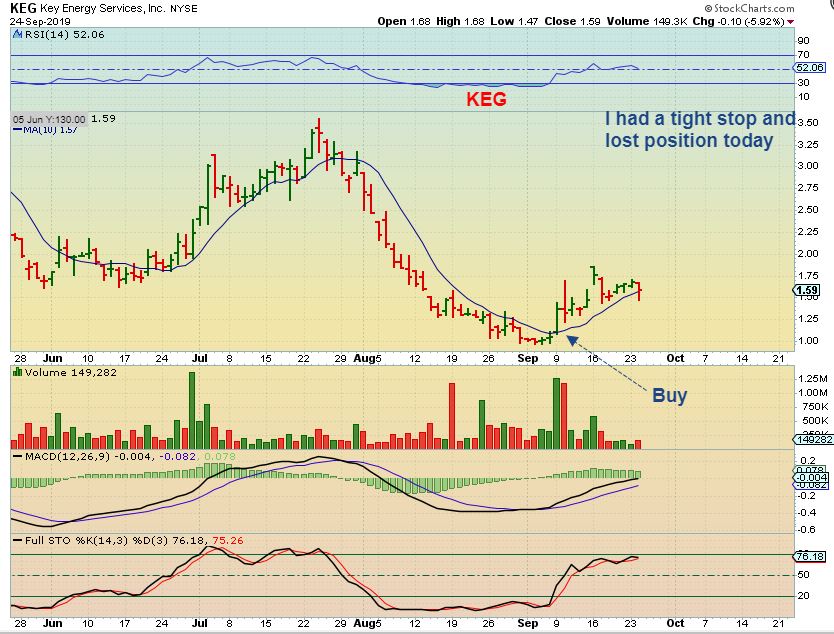
Task: Click the Oct label on bottom date axis
Action: point(675,623)
